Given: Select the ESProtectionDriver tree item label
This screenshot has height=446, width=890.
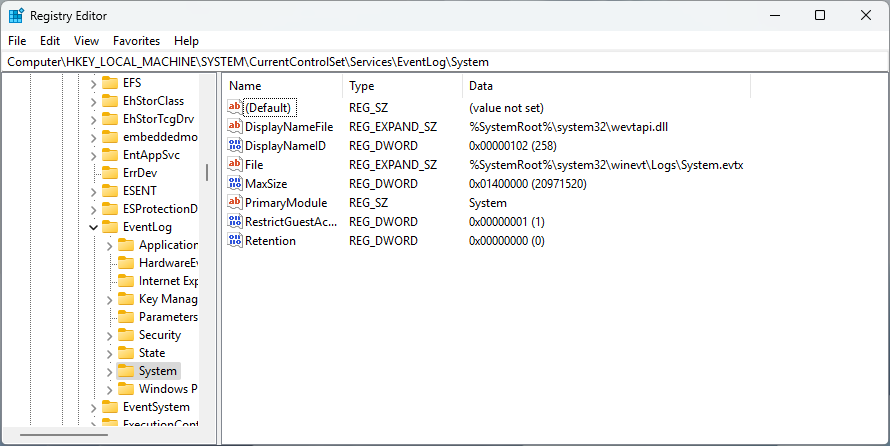Looking at the screenshot, I should [160, 209].
